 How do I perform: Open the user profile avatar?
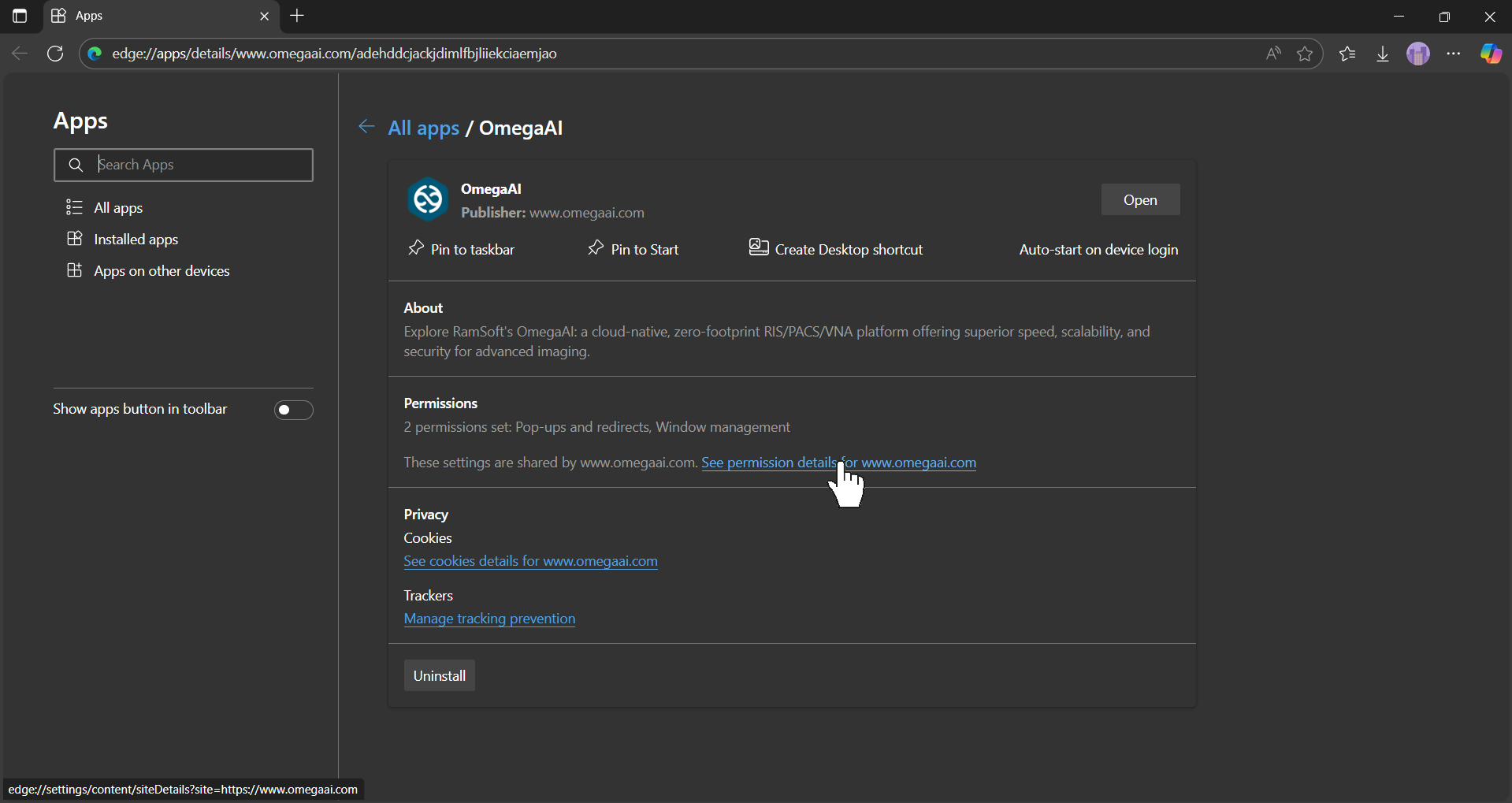(x=1418, y=54)
